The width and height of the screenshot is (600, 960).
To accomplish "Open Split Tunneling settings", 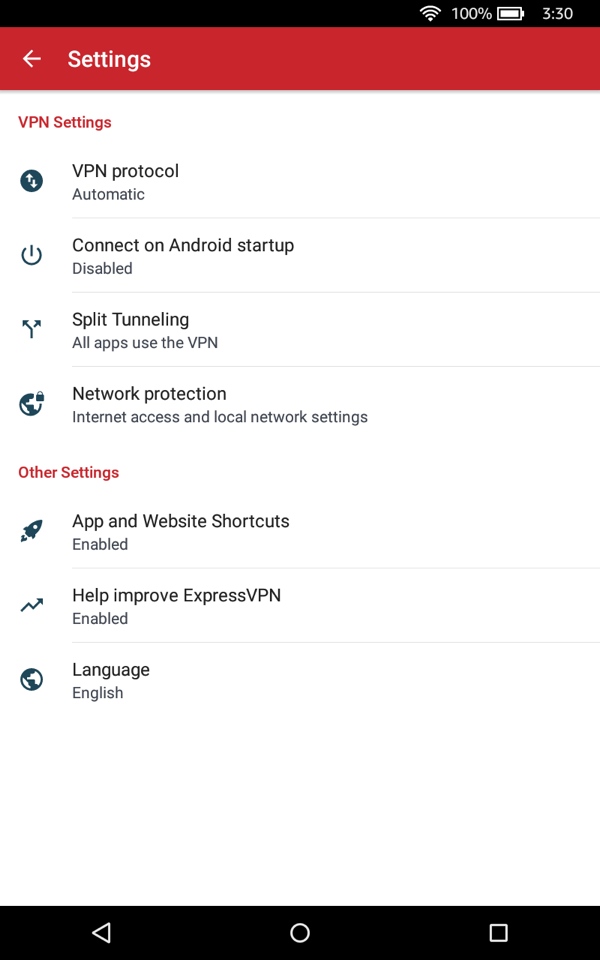I will [300, 329].
